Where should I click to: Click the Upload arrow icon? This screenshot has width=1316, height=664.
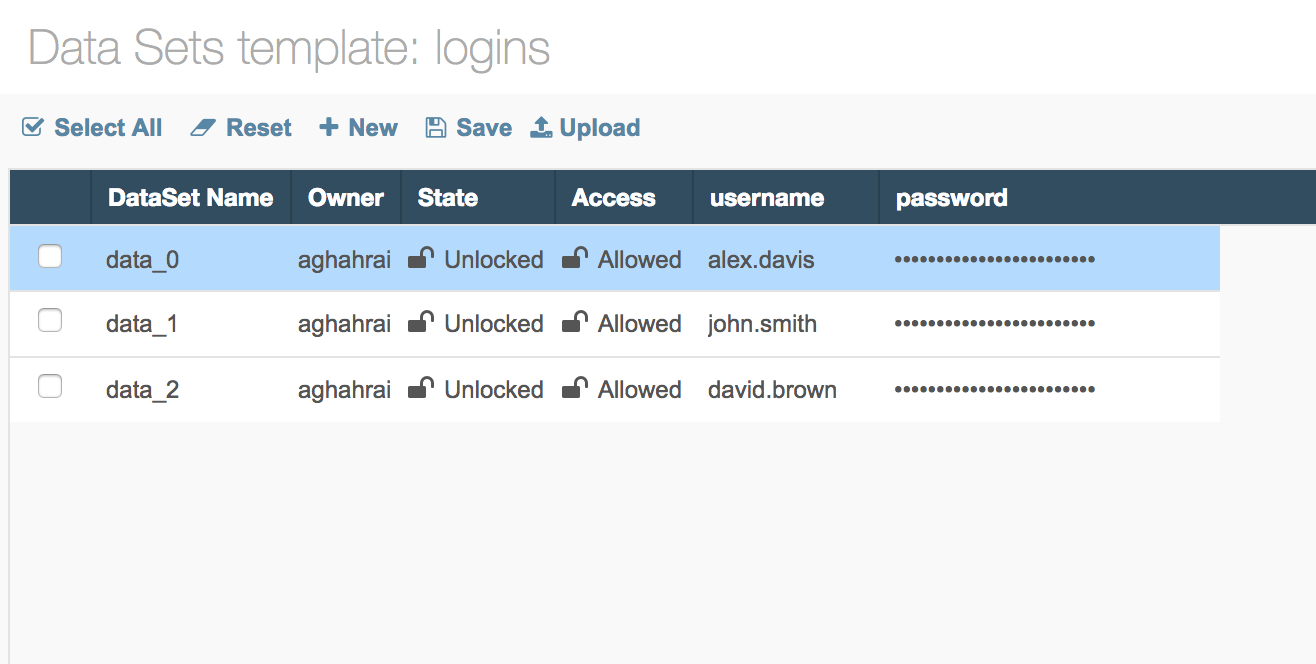coord(541,128)
